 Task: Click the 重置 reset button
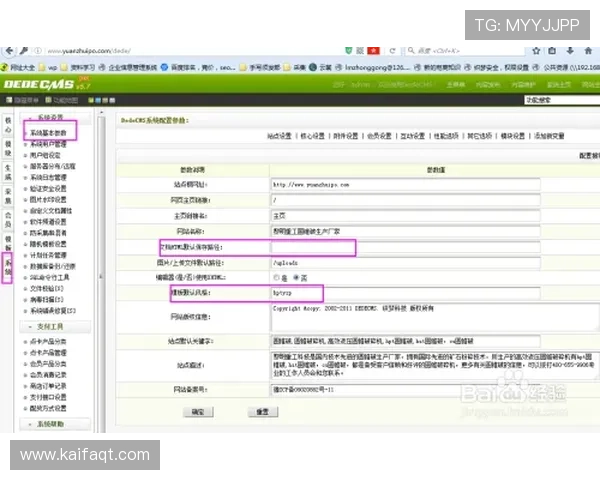(x=262, y=412)
